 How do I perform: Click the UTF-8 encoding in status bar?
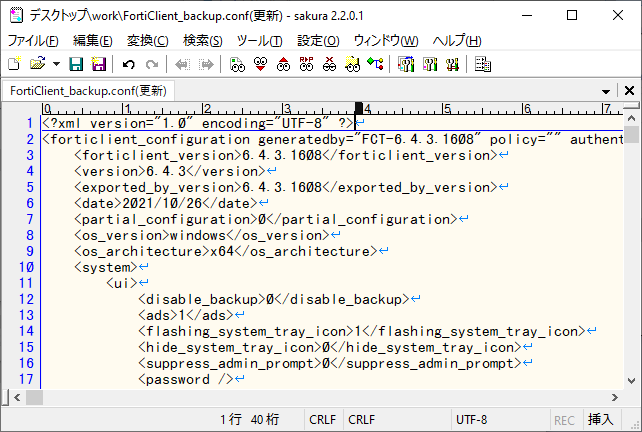(x=472, y=420)
